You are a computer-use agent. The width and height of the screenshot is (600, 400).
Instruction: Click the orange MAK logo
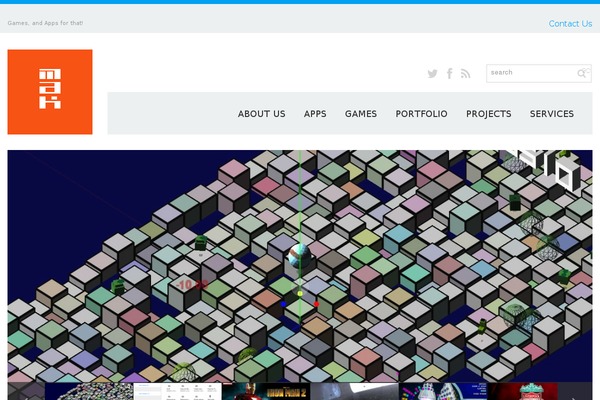click(x=50, y=92)
